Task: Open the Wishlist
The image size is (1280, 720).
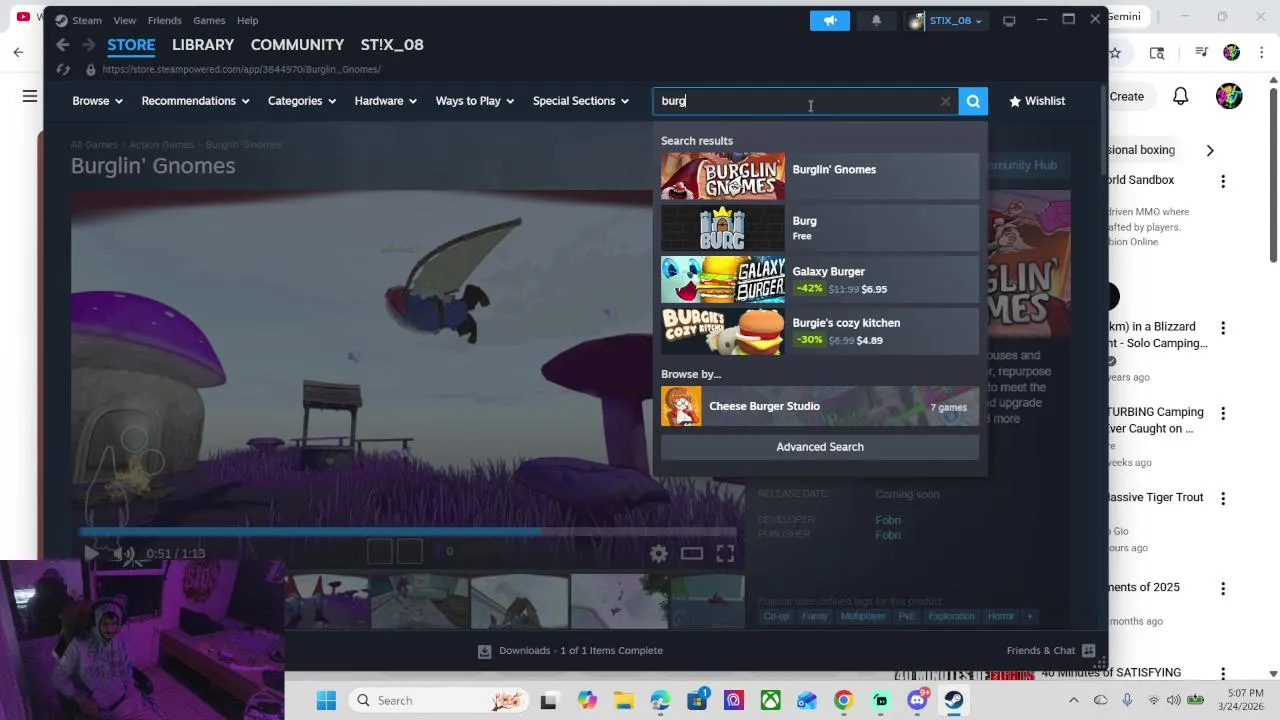Action: tap(1037, 101)
